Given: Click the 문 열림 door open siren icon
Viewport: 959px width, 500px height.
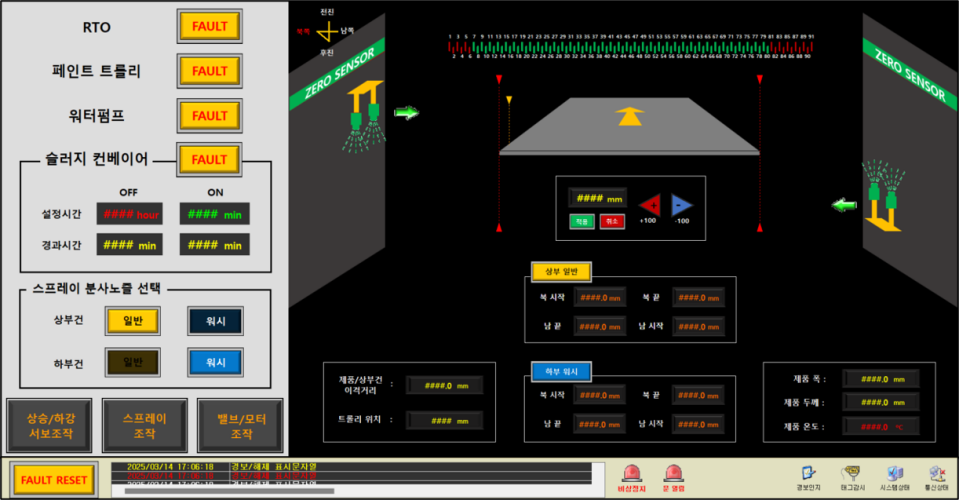Looking at the screenshot, I should pos(672,473).
